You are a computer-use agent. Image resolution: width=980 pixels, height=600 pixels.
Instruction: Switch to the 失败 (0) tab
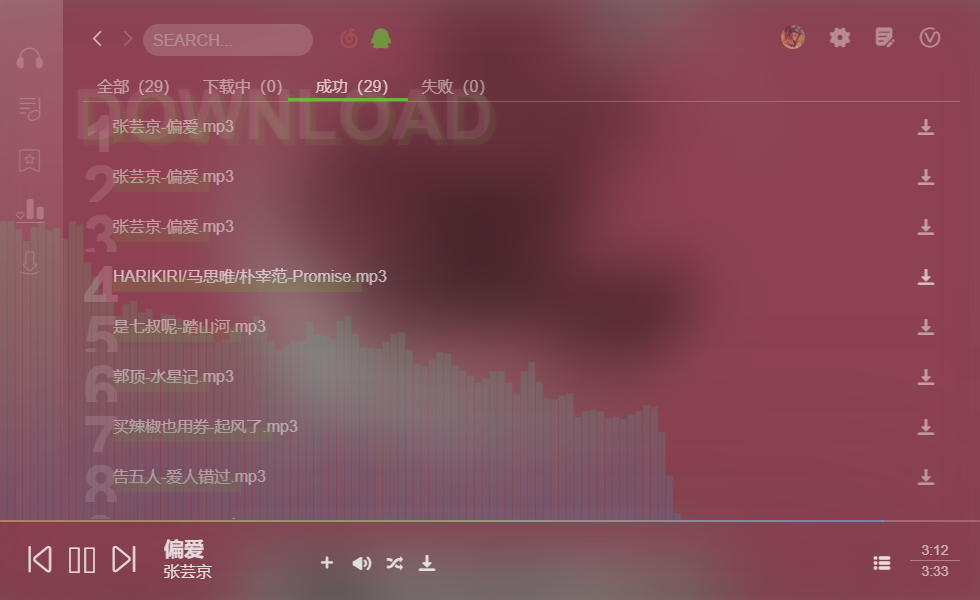point(452,86)
